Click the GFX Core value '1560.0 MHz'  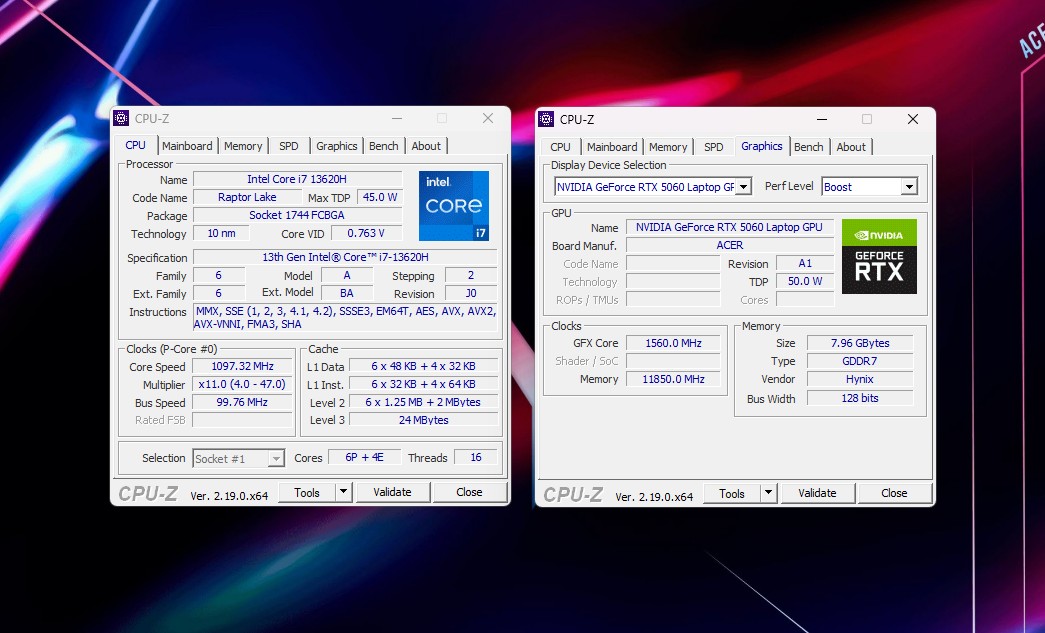point(673,343)
